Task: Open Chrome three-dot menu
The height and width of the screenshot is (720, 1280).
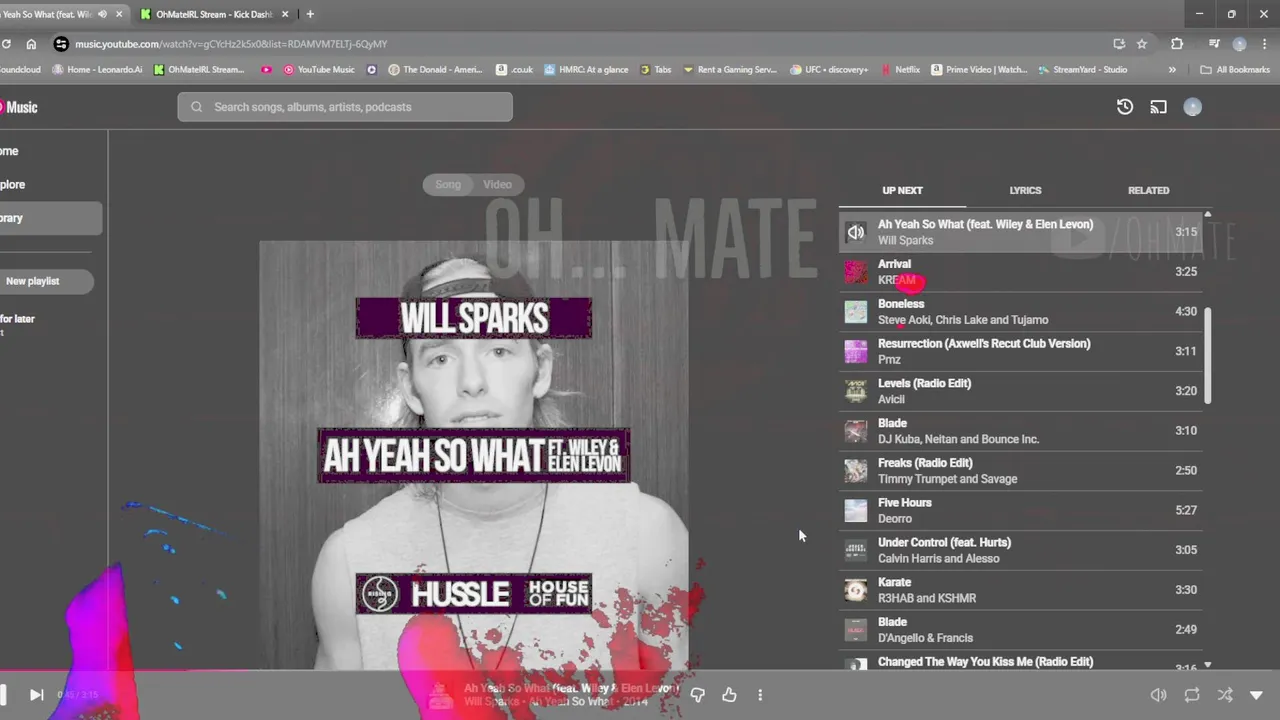Action: coord(1264,44)
